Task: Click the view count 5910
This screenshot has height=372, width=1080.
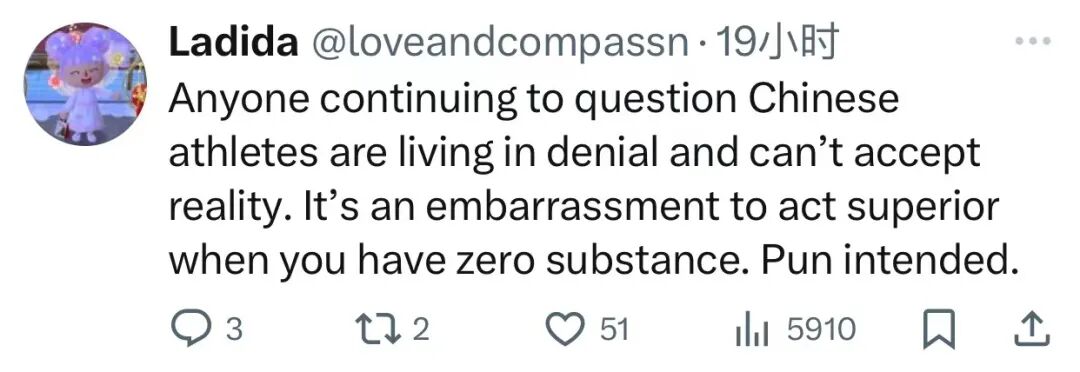Action: click(820, 330)
